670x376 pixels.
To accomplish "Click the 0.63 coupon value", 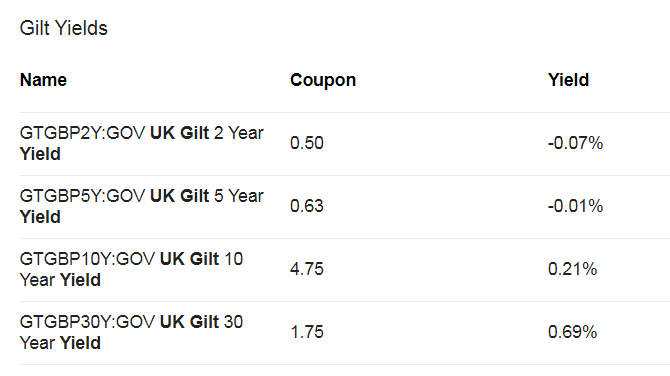I will click(307, 206).
